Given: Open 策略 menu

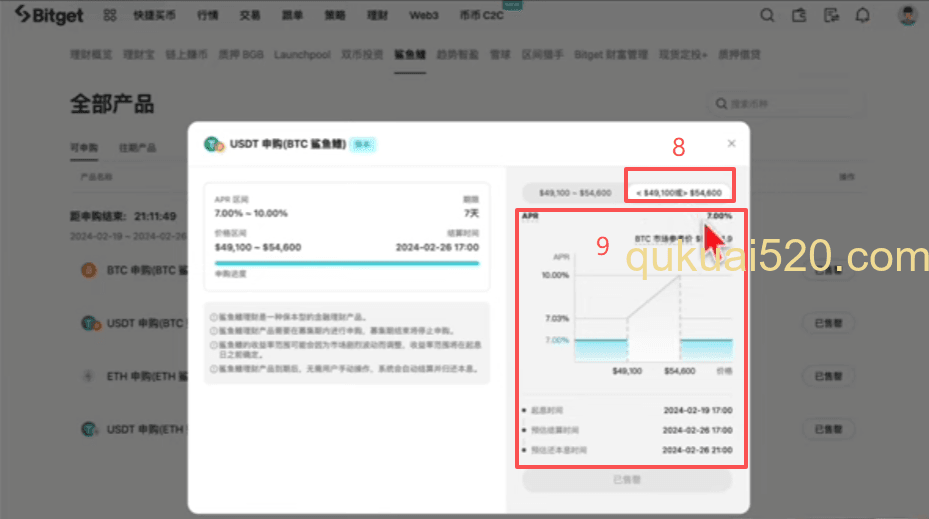Looking at the screenshot, I should click(x=335, y=15).
